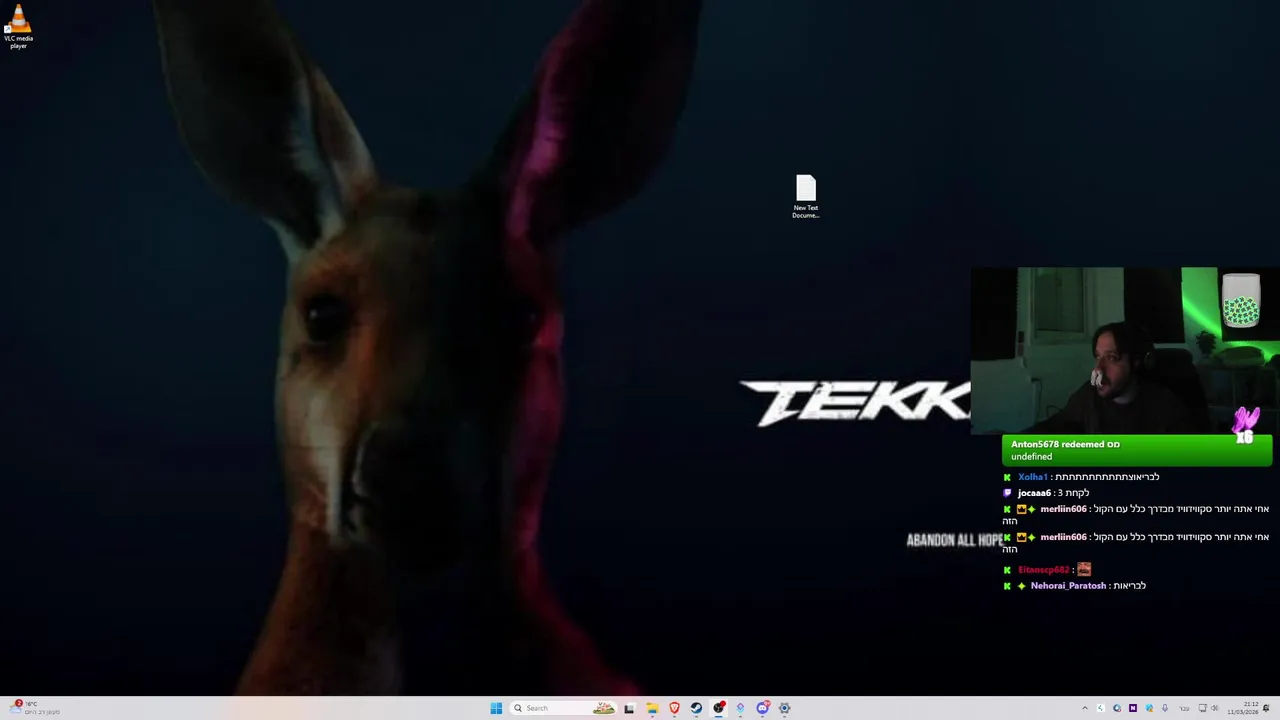Click username jocaaa6 in chat
Viewport: 1280px width, 720px height.
(1034, 493)
